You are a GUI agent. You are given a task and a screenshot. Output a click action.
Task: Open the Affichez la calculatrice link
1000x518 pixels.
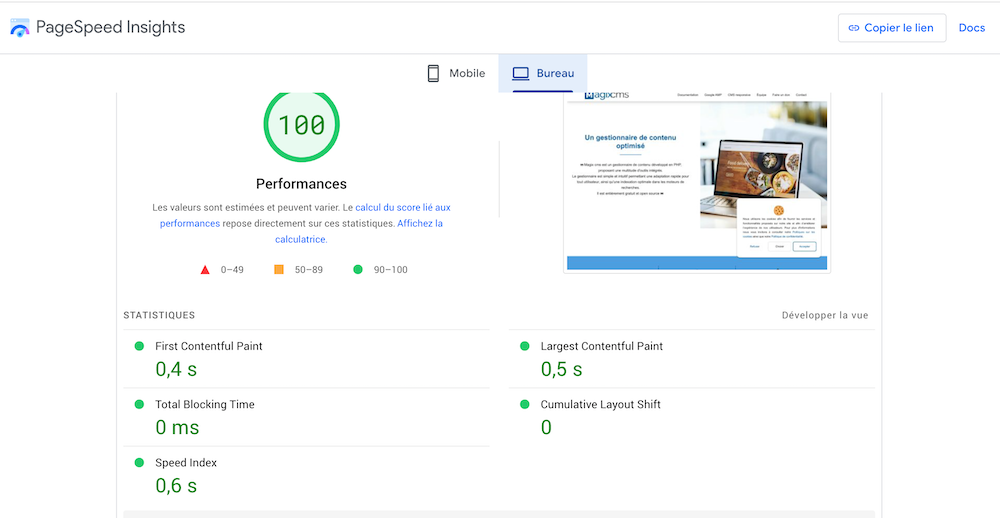coord(359,232)
